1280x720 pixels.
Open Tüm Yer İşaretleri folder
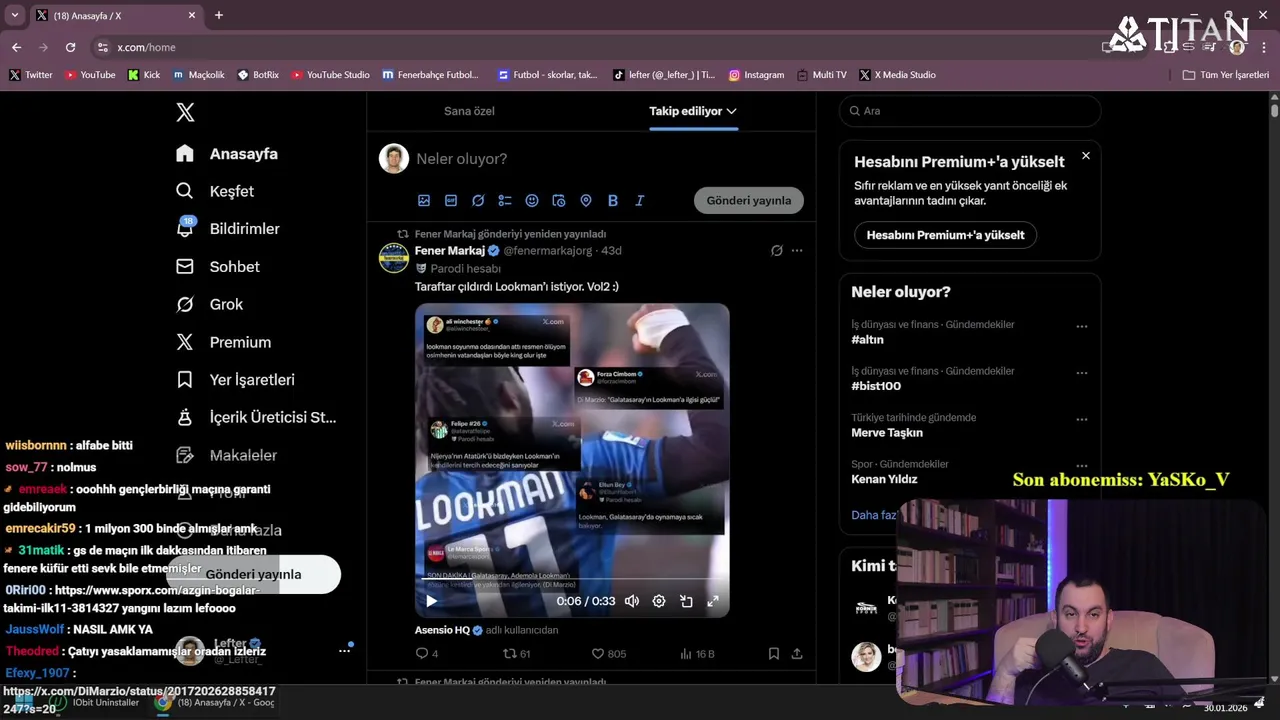pyautogui.click(x=1226, y=75)
